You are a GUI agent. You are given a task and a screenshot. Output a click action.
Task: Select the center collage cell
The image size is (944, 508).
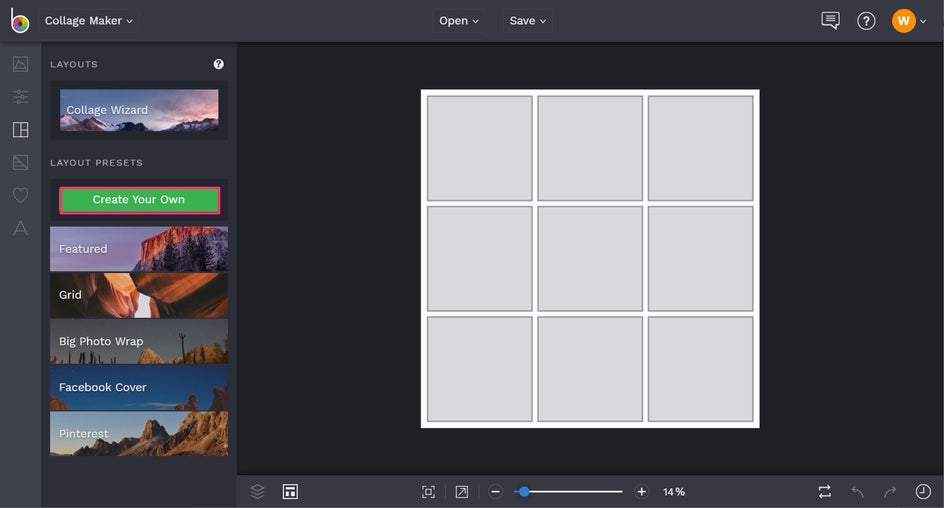click(x=590, y=259)
